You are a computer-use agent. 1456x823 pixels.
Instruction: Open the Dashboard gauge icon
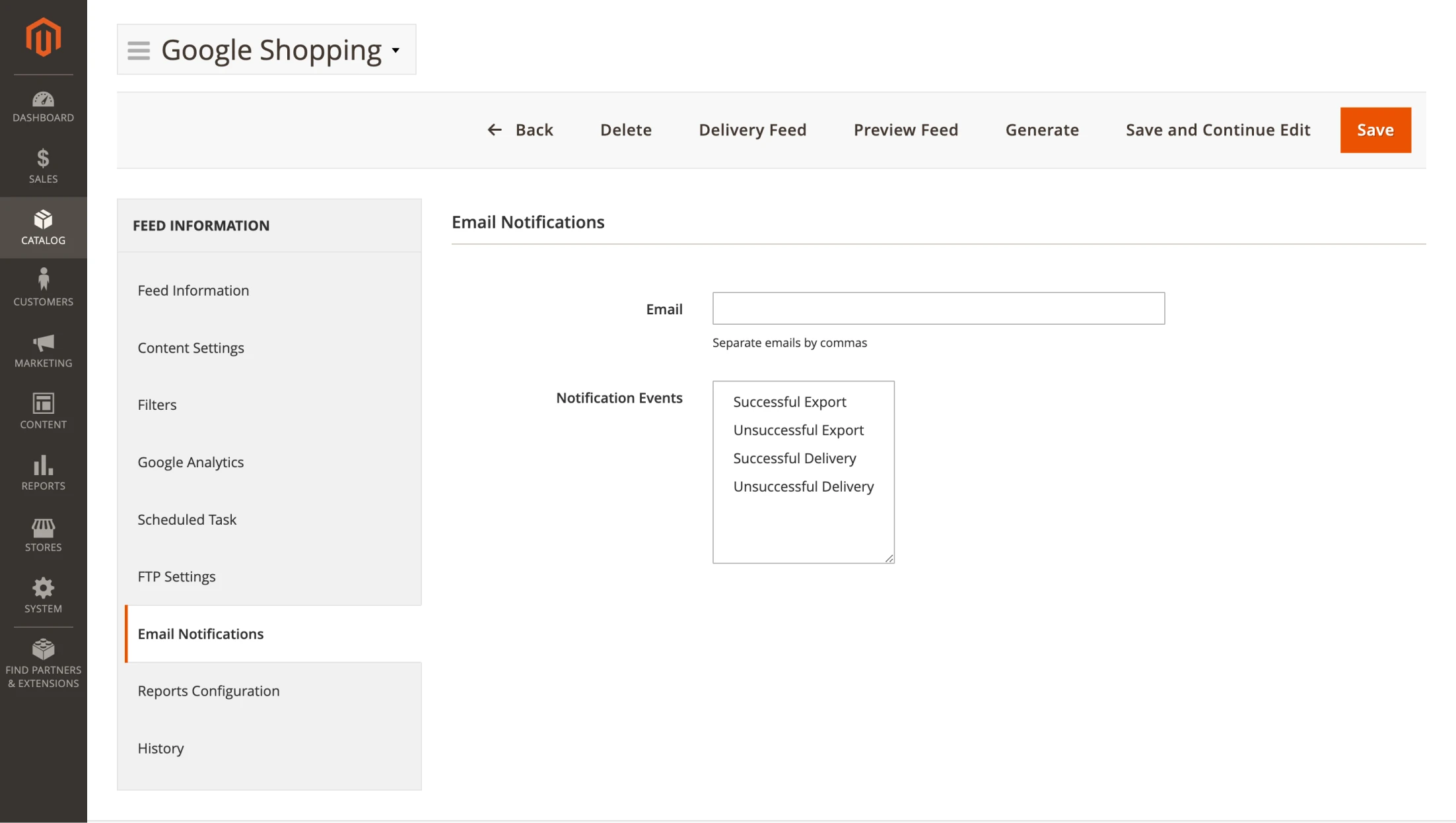point(43,100)
